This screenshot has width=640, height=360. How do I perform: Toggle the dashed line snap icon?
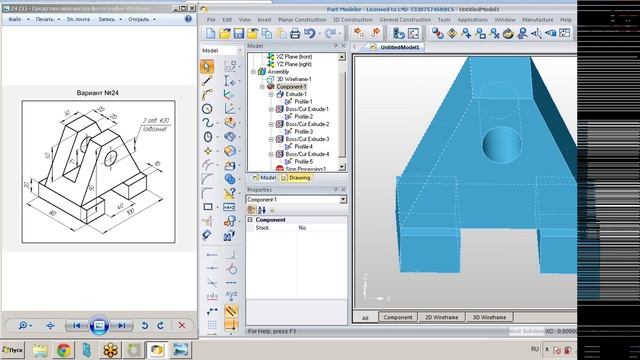[x=231, y=282]
